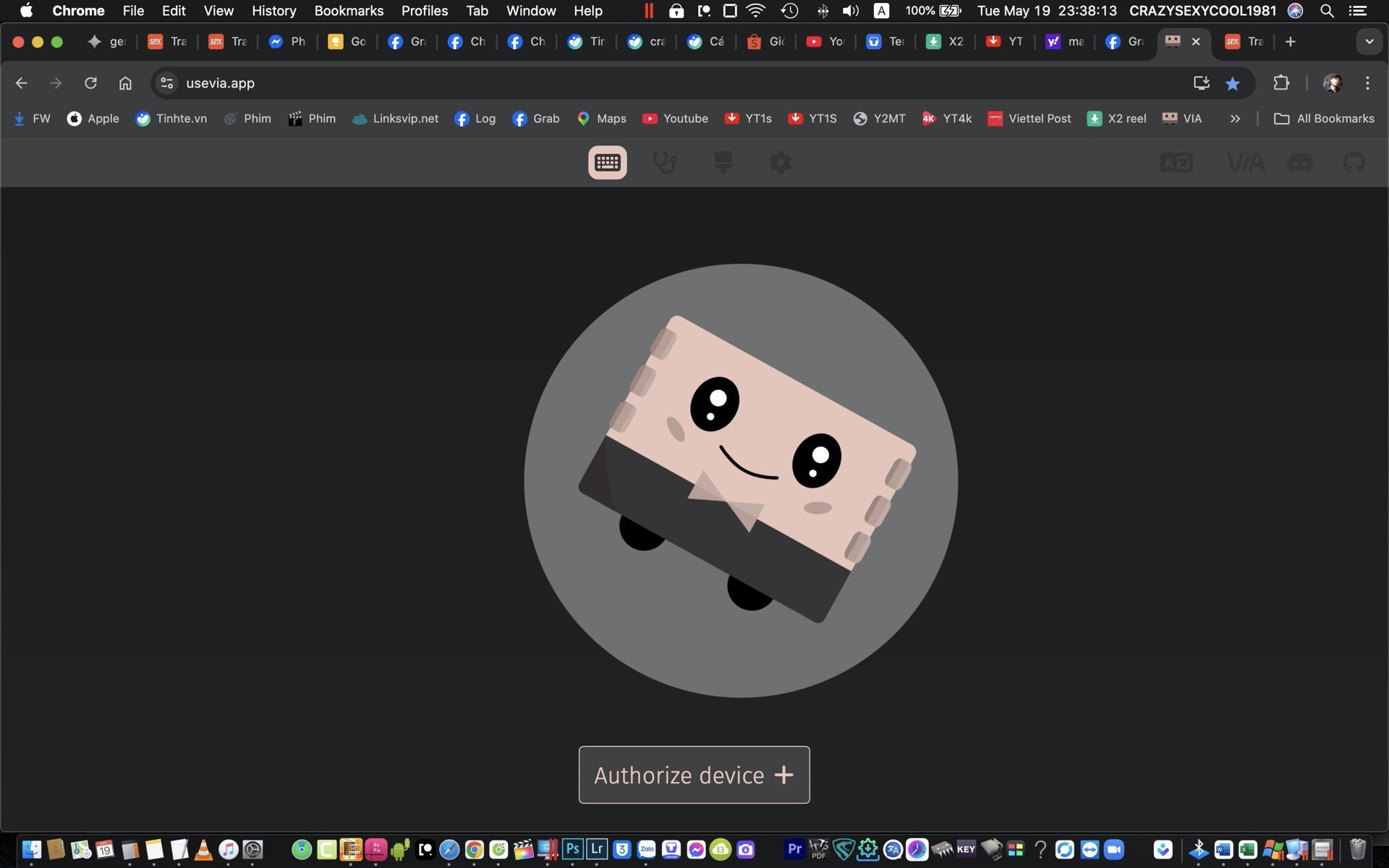
Task: Open the Key Tester stethoscope tab
Action: (x=665, y=163)
